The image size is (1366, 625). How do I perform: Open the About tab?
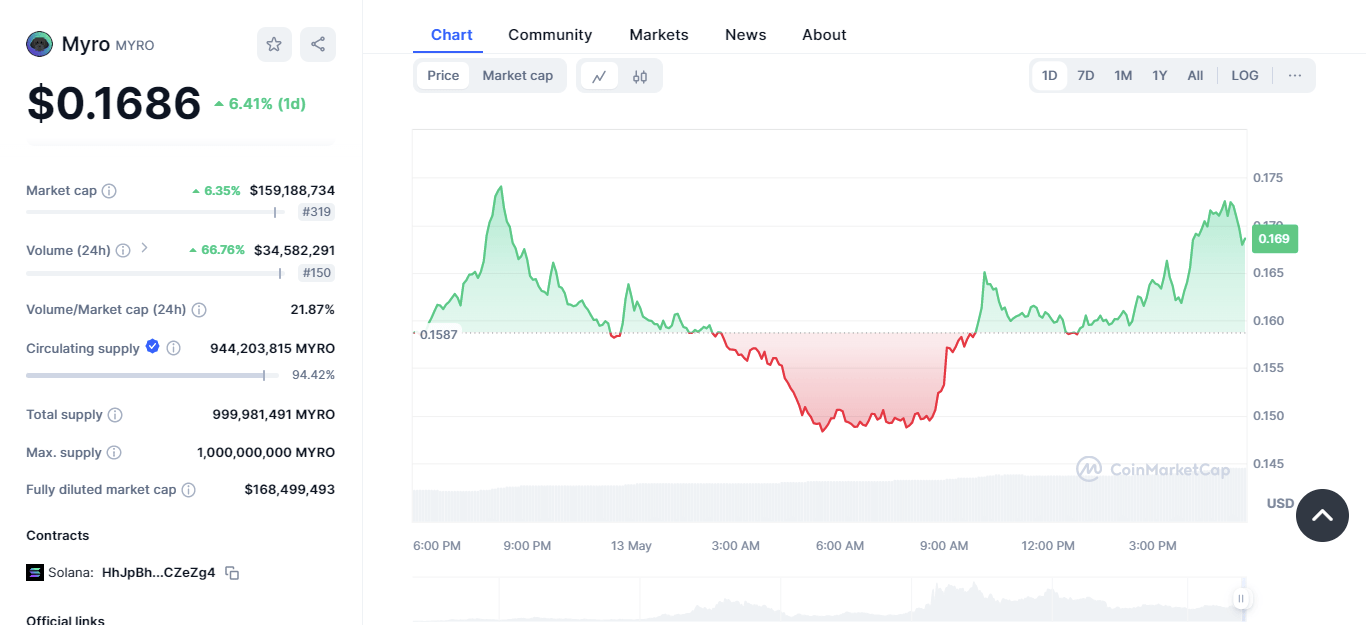click(x=824, y=35)
